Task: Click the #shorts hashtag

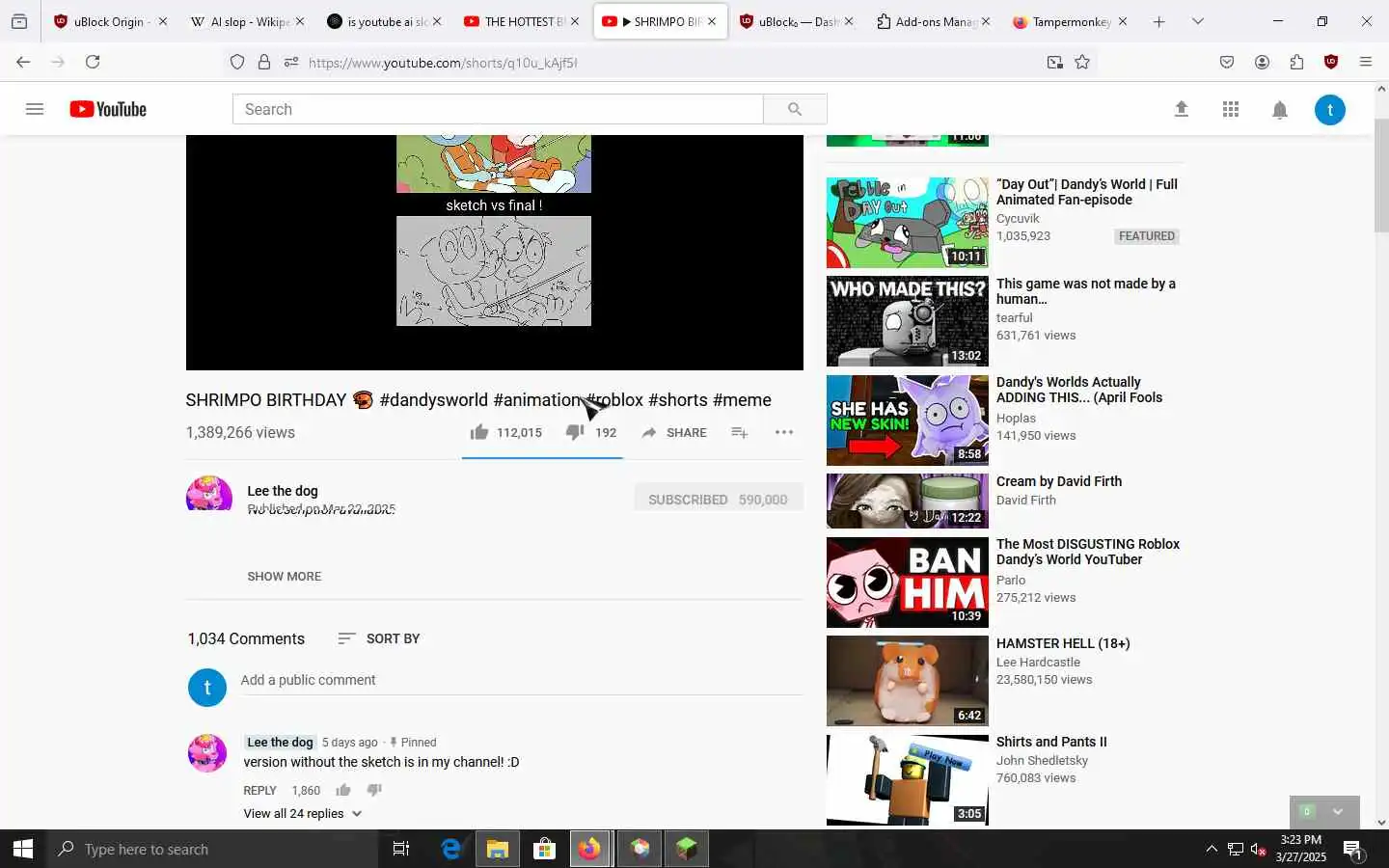Action: 678,399
